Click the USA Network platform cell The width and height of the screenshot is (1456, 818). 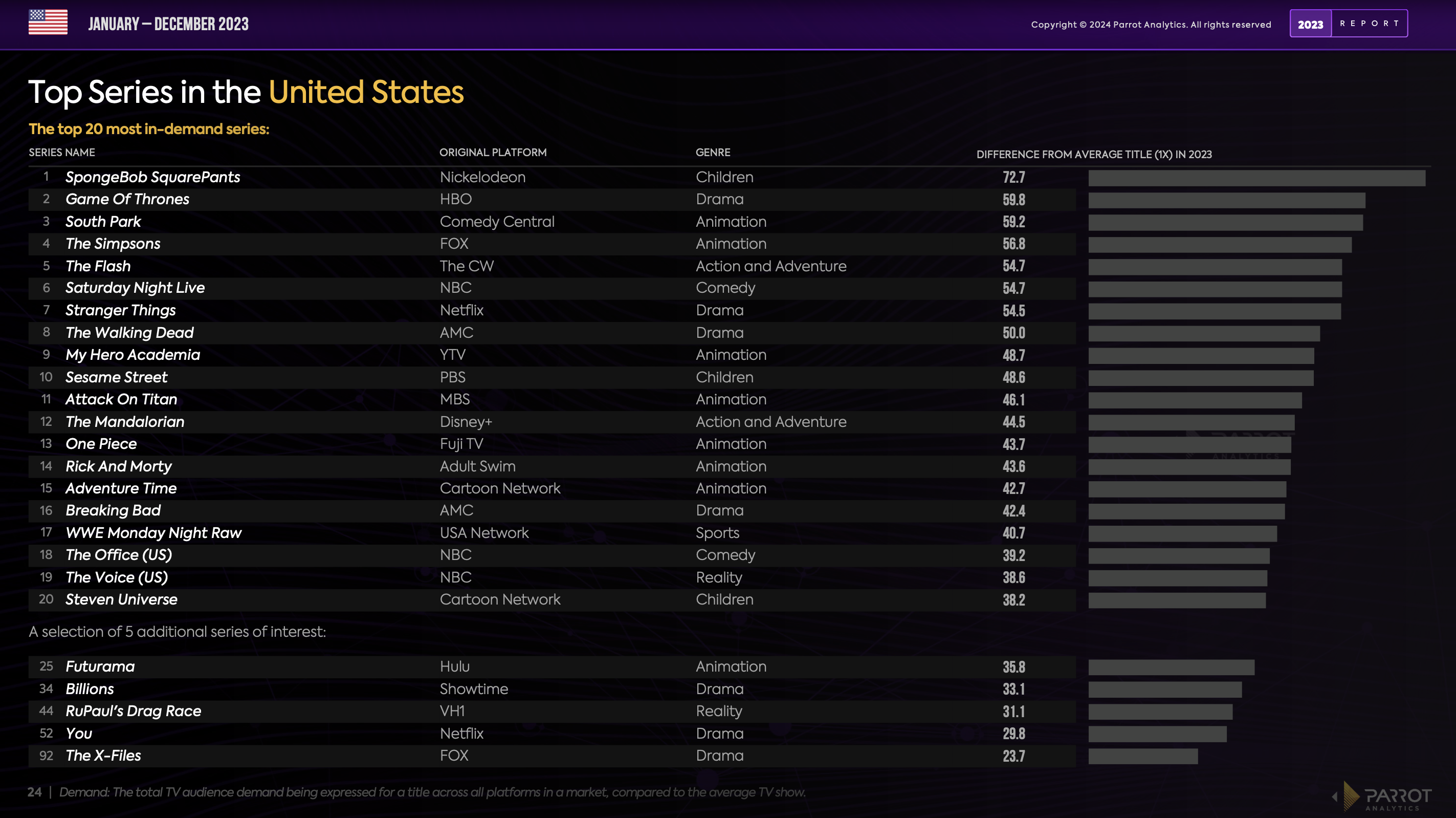pos(484,533)
